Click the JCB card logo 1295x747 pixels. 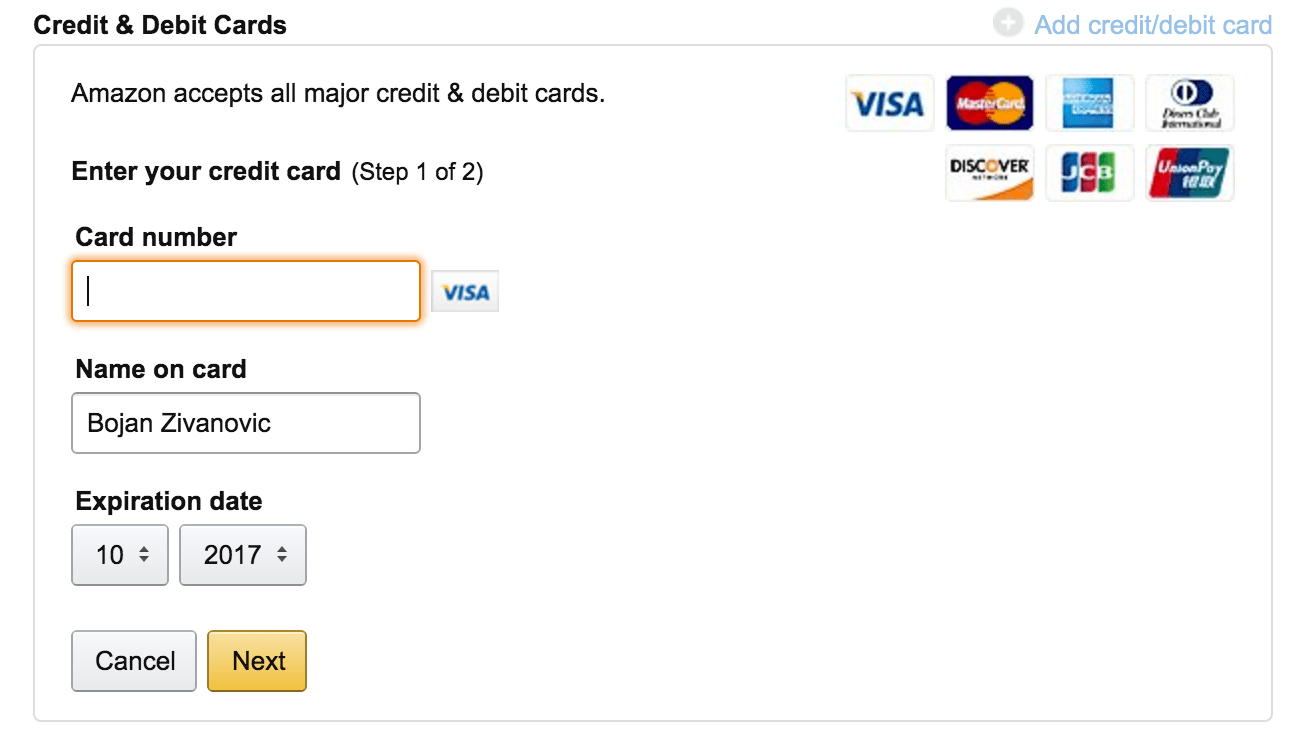[1089, 172]
